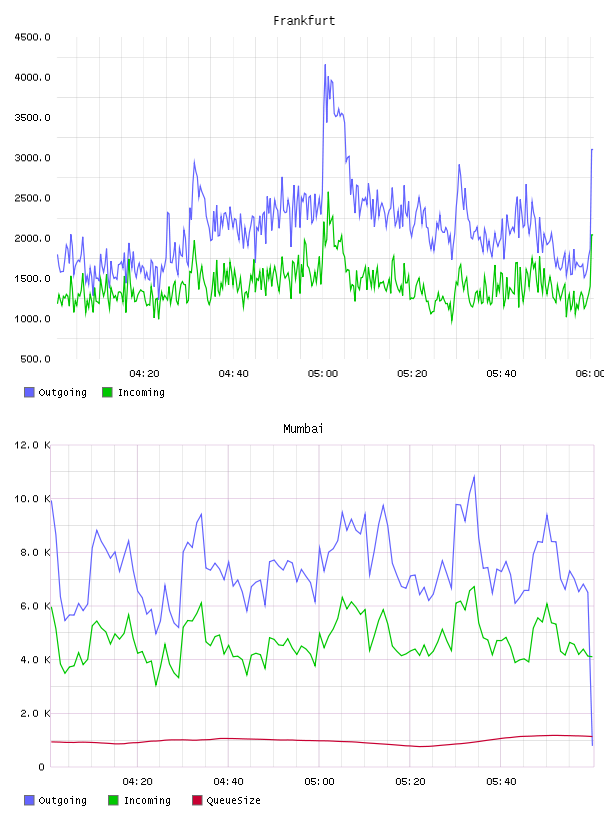This screenshot has width=608, height=816.
Task: Click the Mumbai y-axis label 8.0 K
Action: click(x=35, y=552)
